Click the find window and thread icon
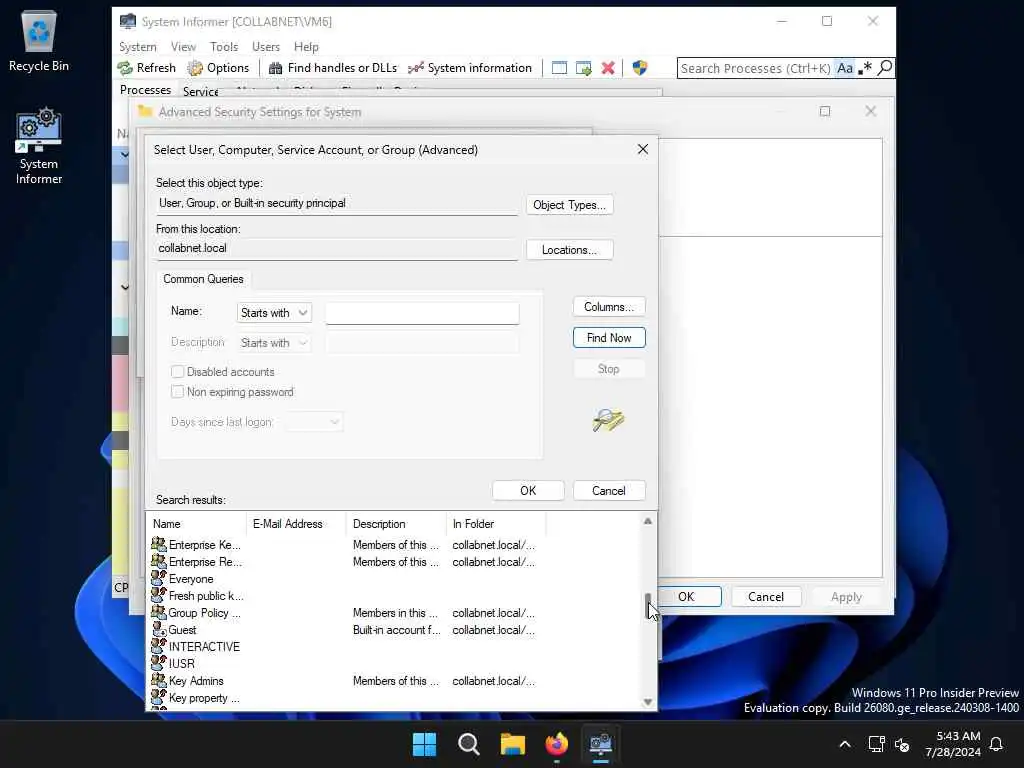This screenshot has width=1024, height=768. 584,68
